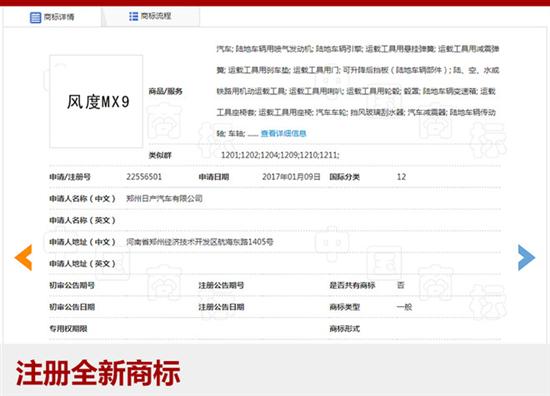
Task: Select international class value 12
Action: click(x=401, y=177)
